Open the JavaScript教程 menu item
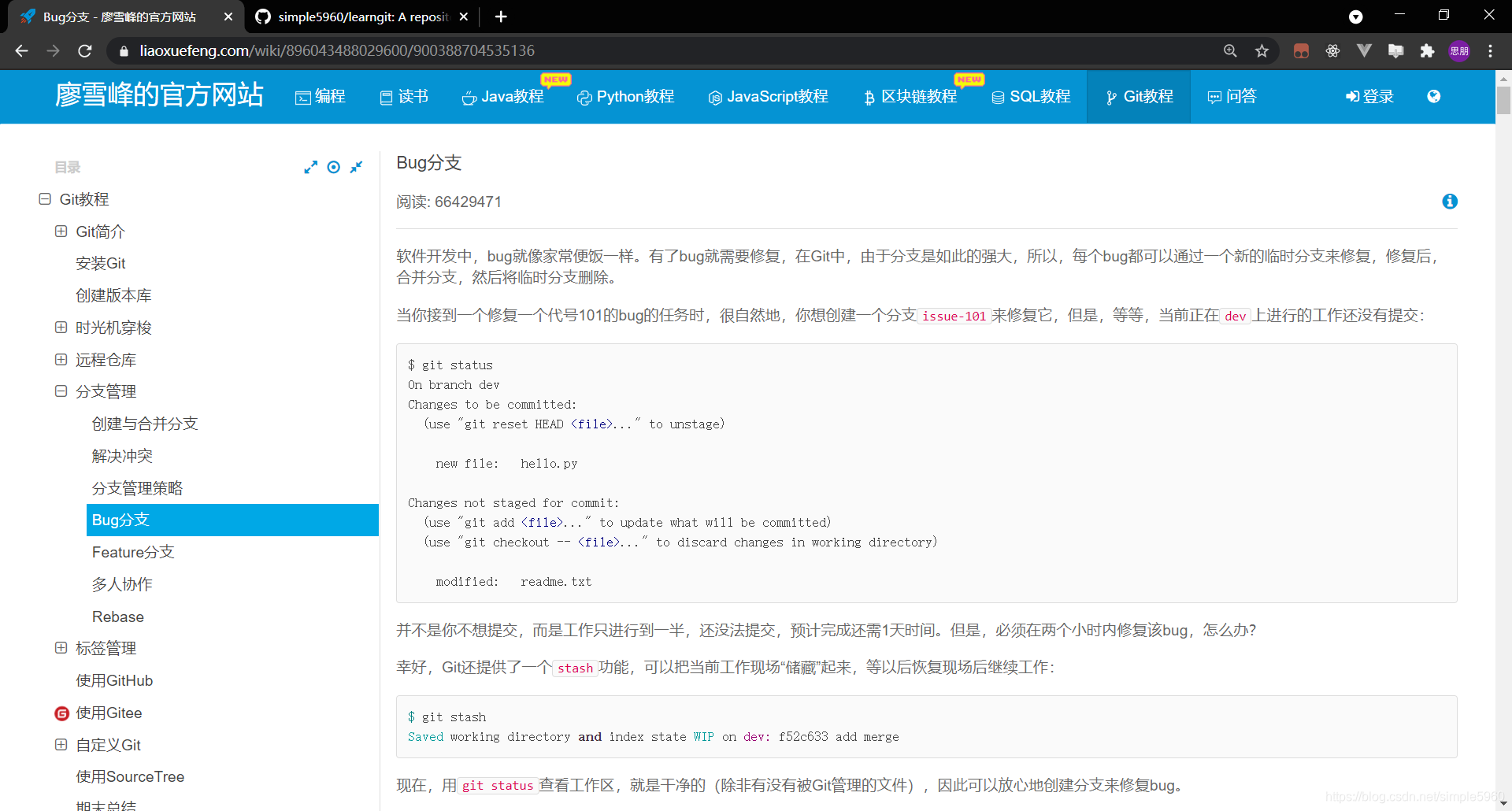This screenshot has width=1512, height=811. [769, 96]
